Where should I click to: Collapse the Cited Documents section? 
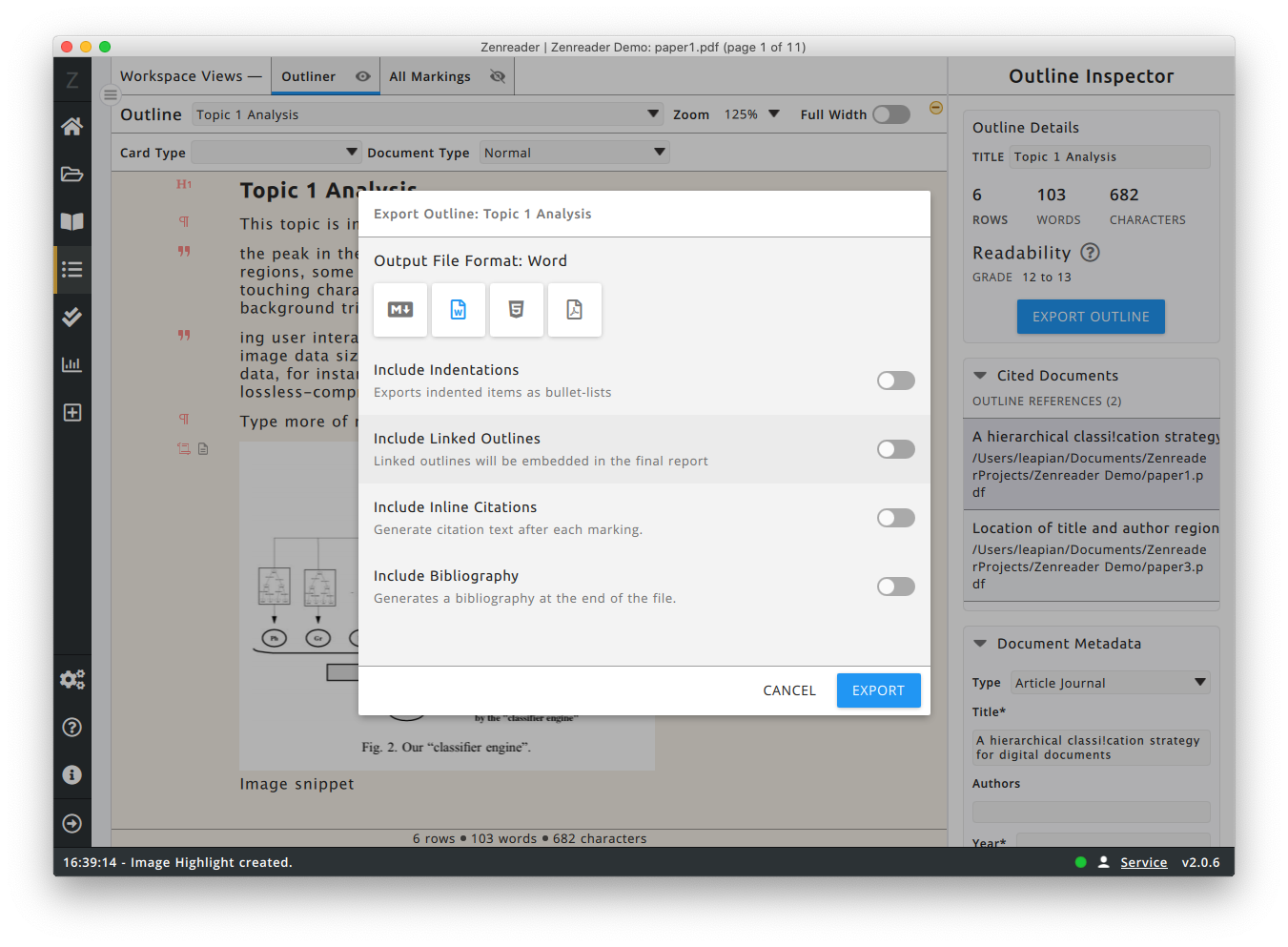point(980,376)
